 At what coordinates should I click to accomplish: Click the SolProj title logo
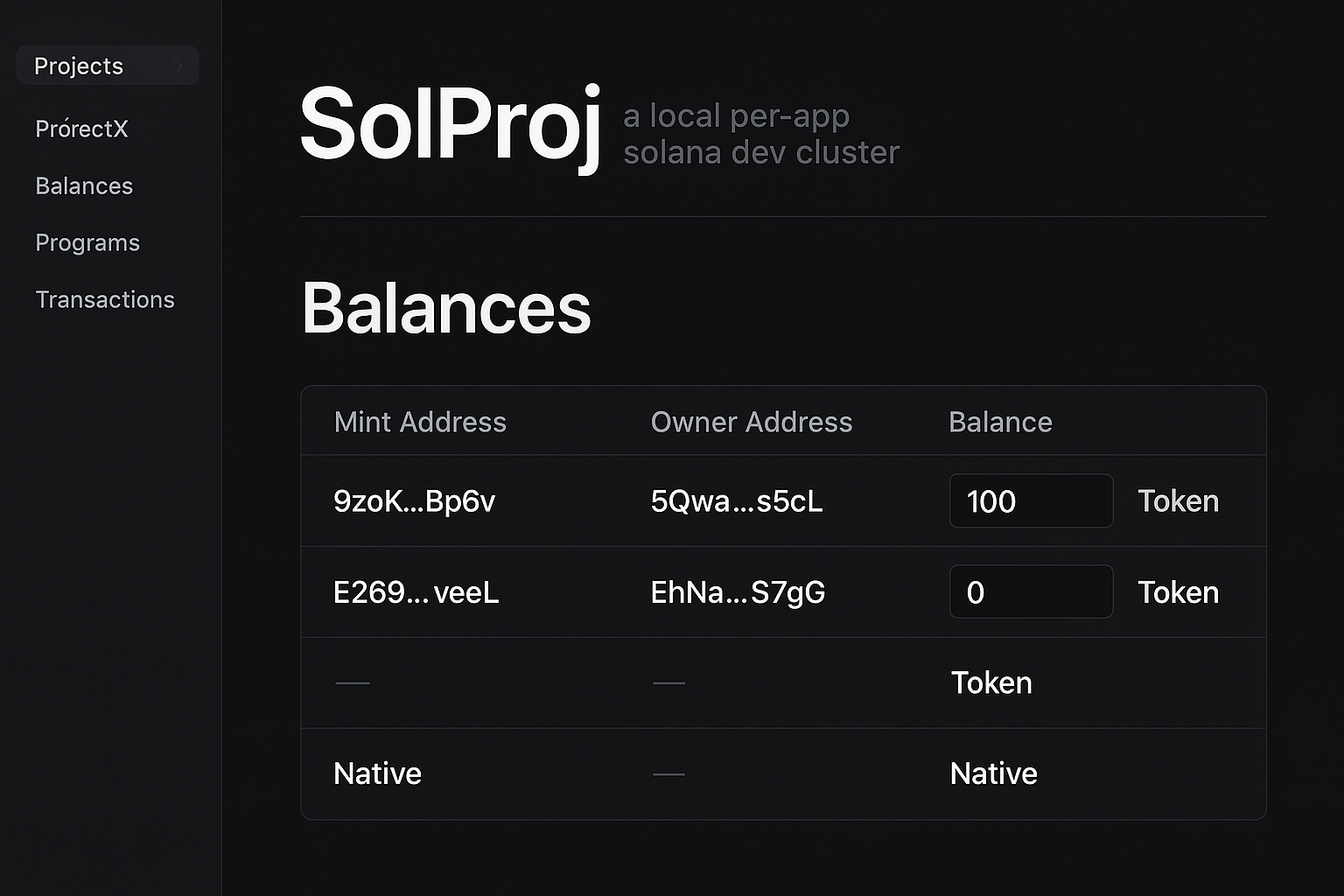click(x=450, y=125)
